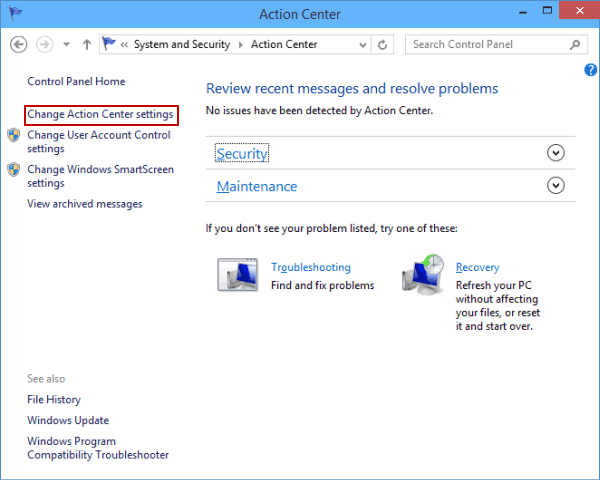Click the double-chevron breadcrumb overflow arrow

(124, 45)
